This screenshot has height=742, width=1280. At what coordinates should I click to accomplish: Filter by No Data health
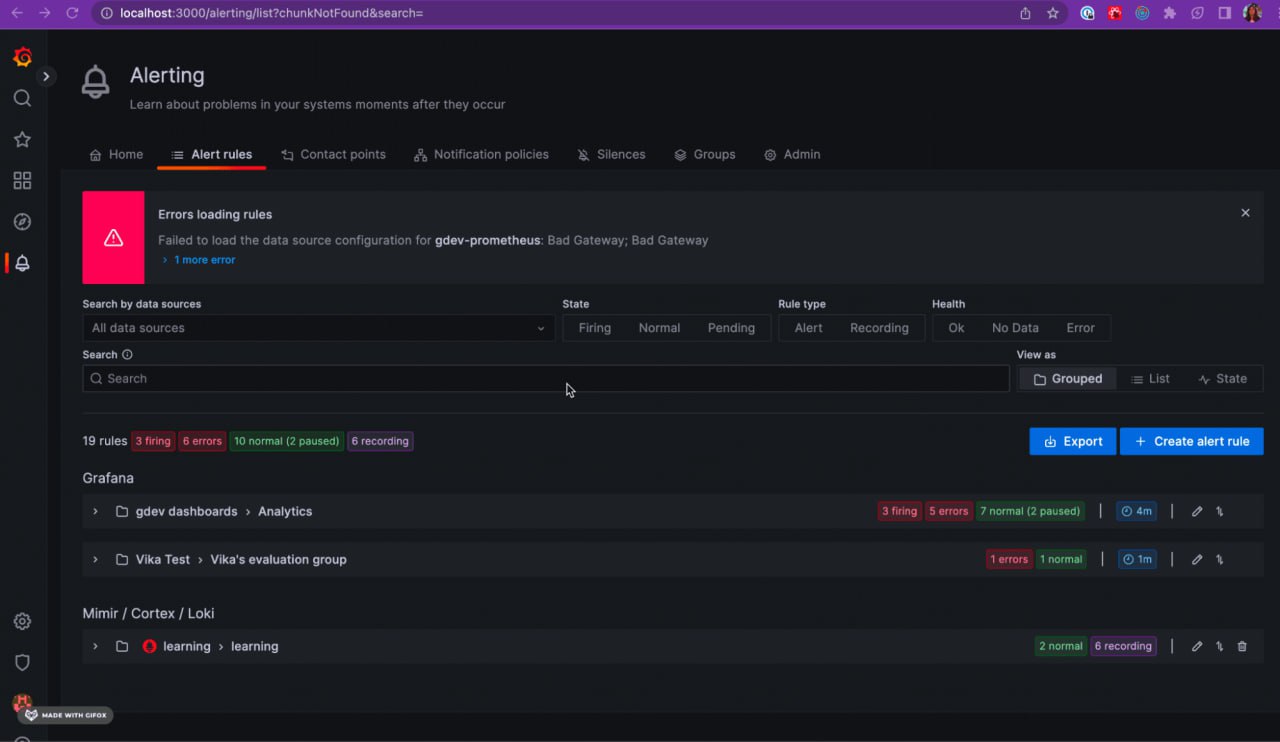[x=1015, y=328]
